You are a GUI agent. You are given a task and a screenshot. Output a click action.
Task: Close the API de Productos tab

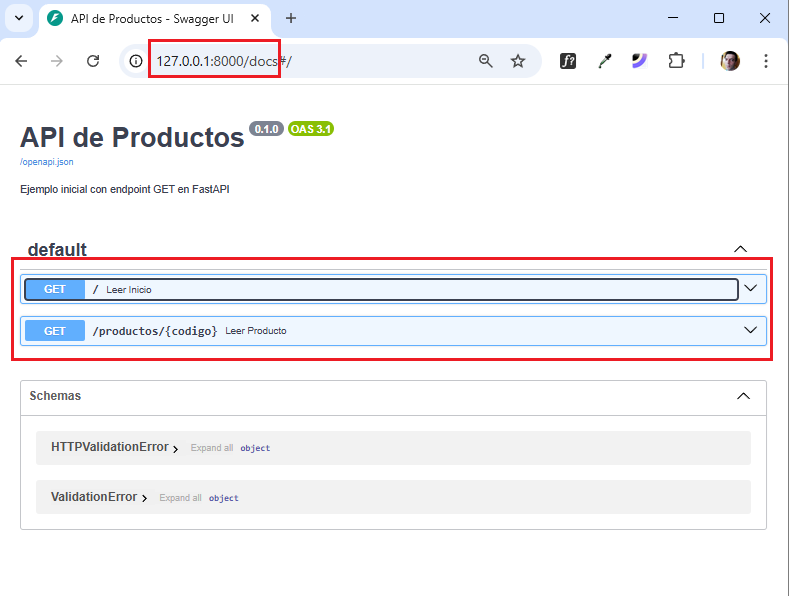click(255, 18)
